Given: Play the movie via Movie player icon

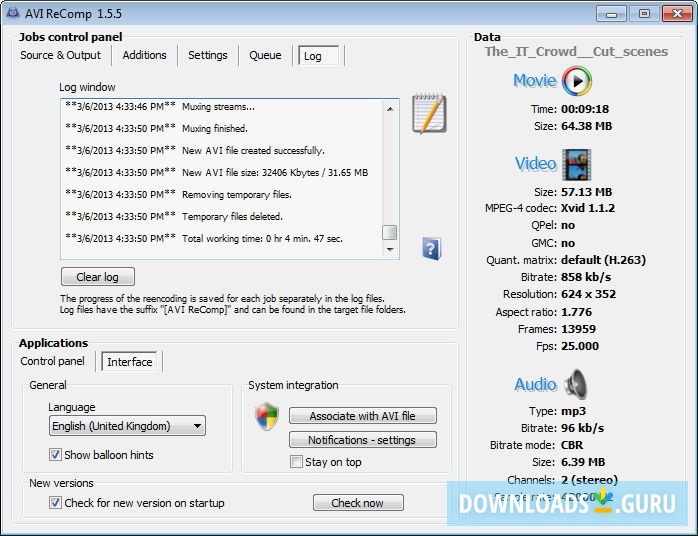Looking at the screenshot, I should [x=577, y=81].
